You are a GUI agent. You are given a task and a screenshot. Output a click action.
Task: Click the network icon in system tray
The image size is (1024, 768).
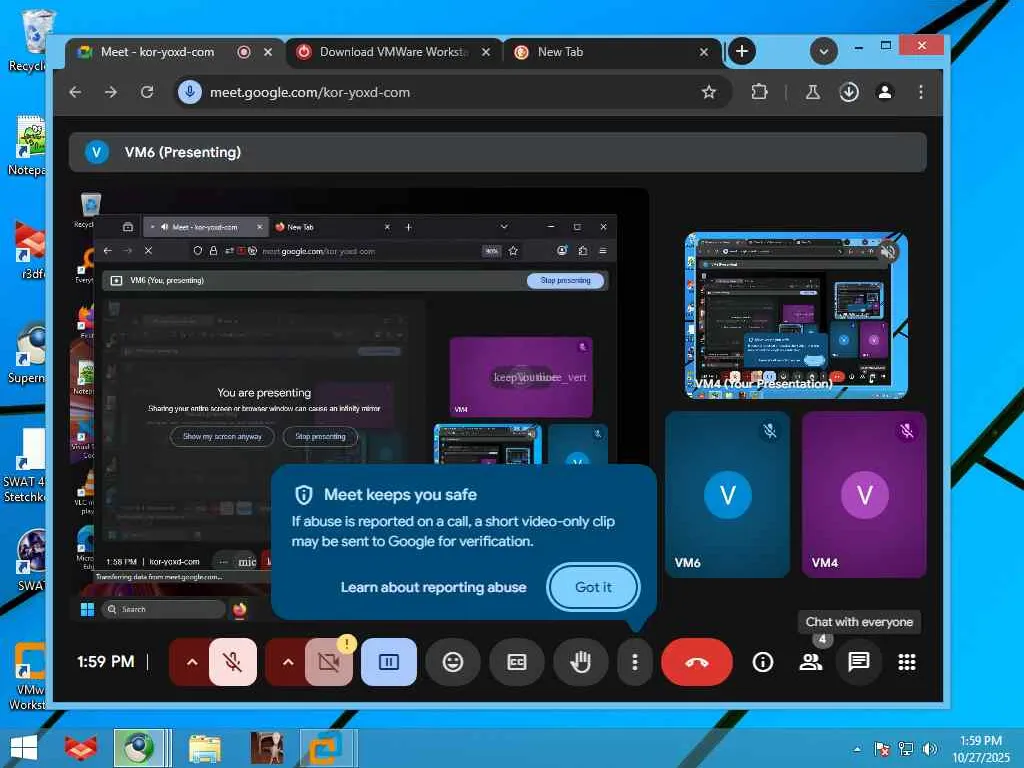point(906,748)
